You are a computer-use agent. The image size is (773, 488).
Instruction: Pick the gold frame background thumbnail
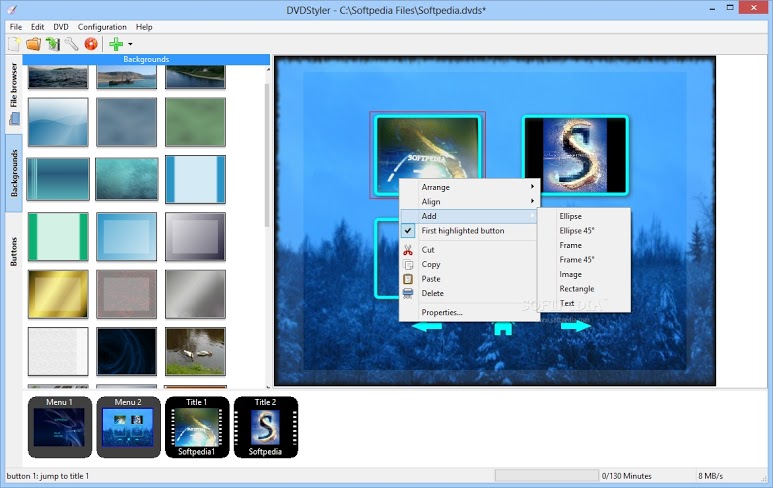click(x=58, y=294)
